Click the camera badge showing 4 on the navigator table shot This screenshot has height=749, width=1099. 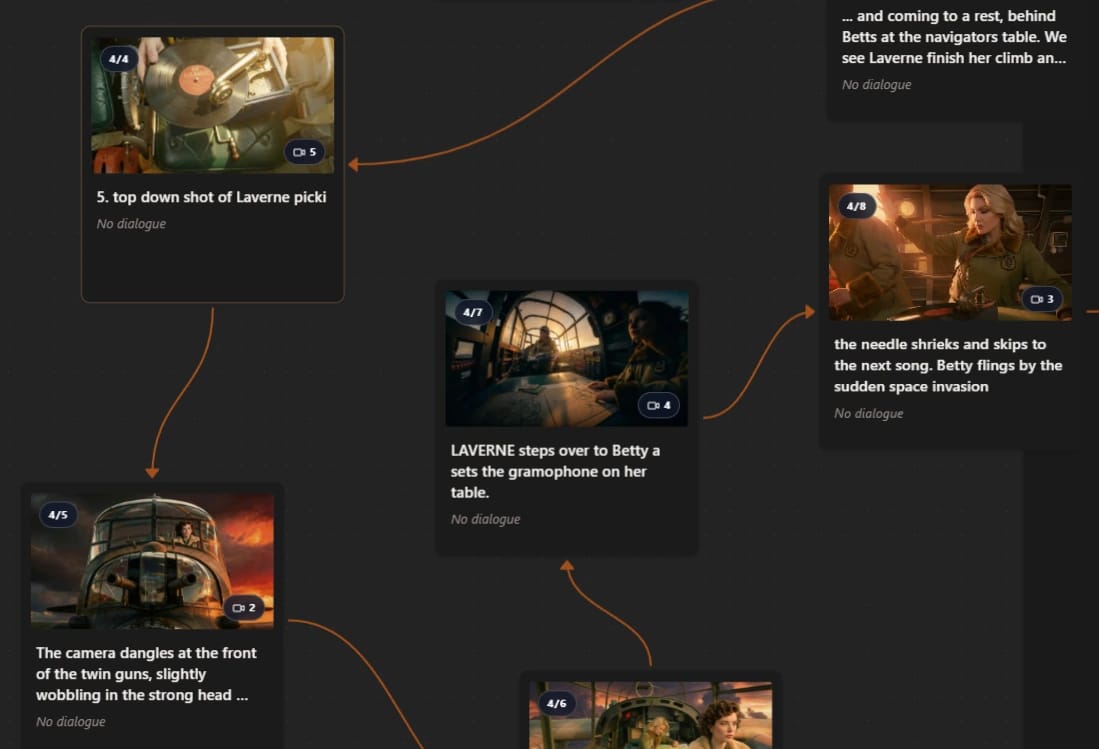pyautogui.click(x=659, y=406)
